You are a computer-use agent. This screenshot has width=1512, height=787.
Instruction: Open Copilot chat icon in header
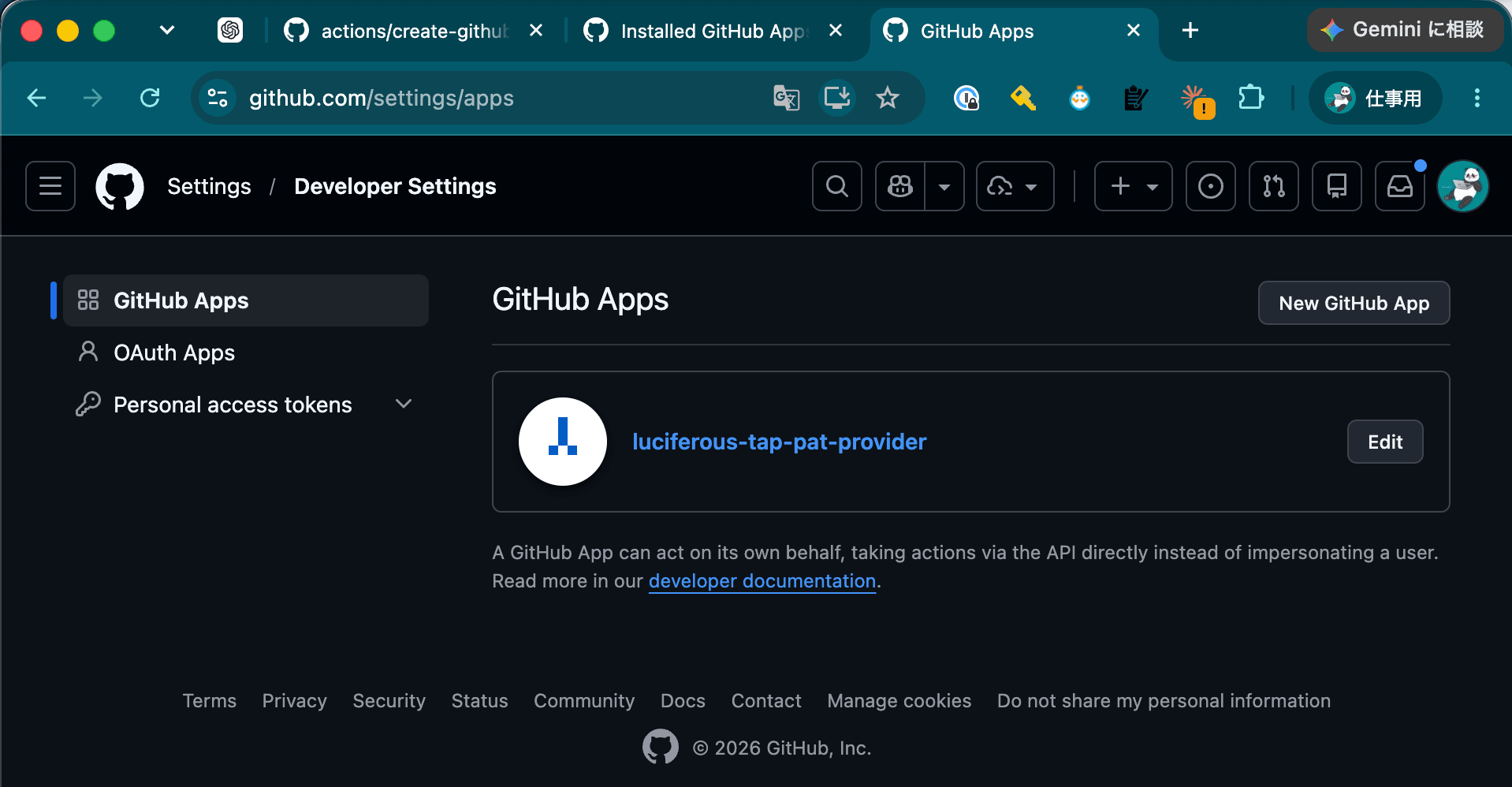[900, 186]
